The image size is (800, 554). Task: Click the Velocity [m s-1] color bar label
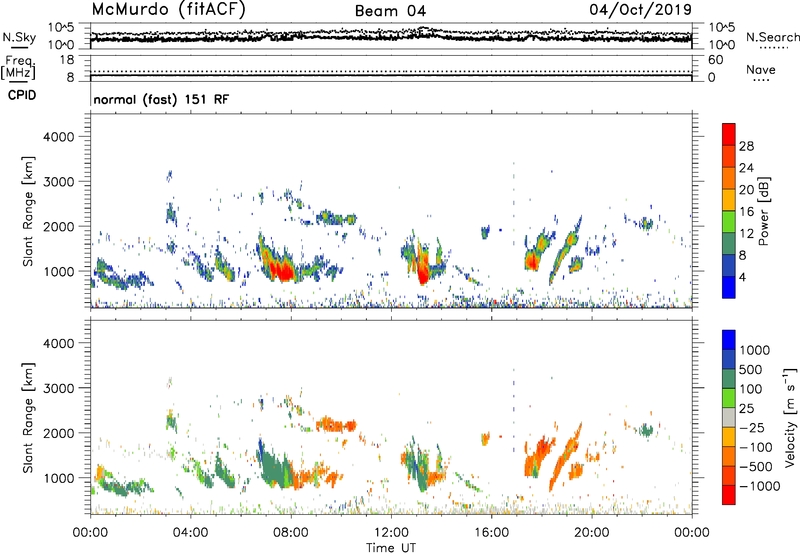(790, 417)
